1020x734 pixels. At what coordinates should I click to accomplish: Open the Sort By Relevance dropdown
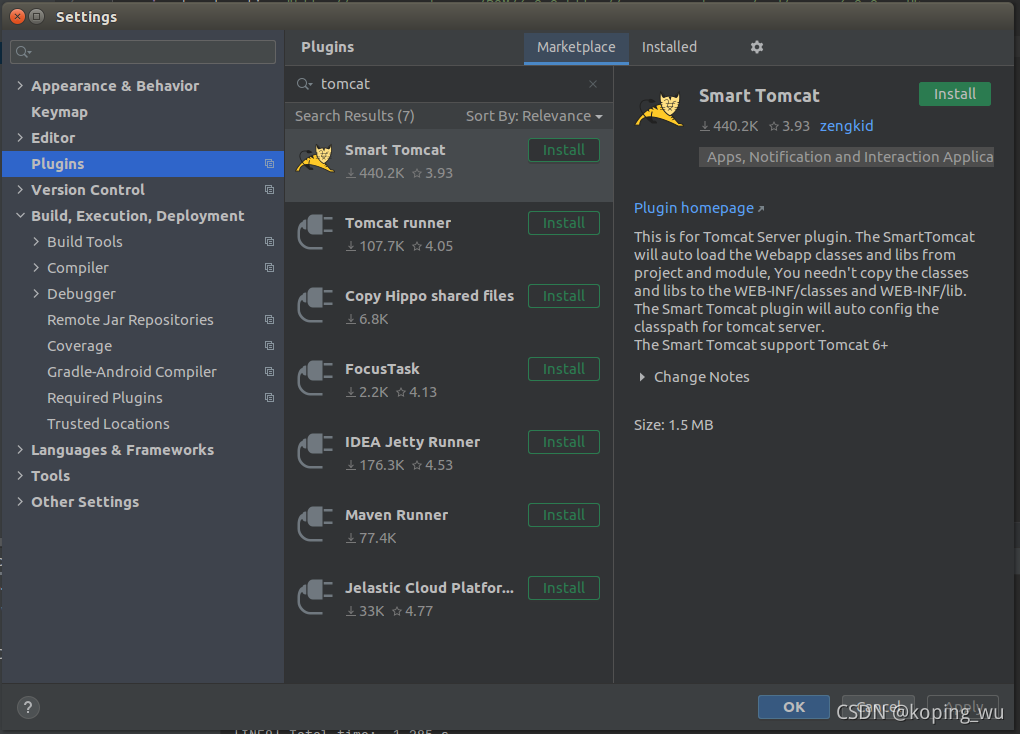tap(534, 116)
